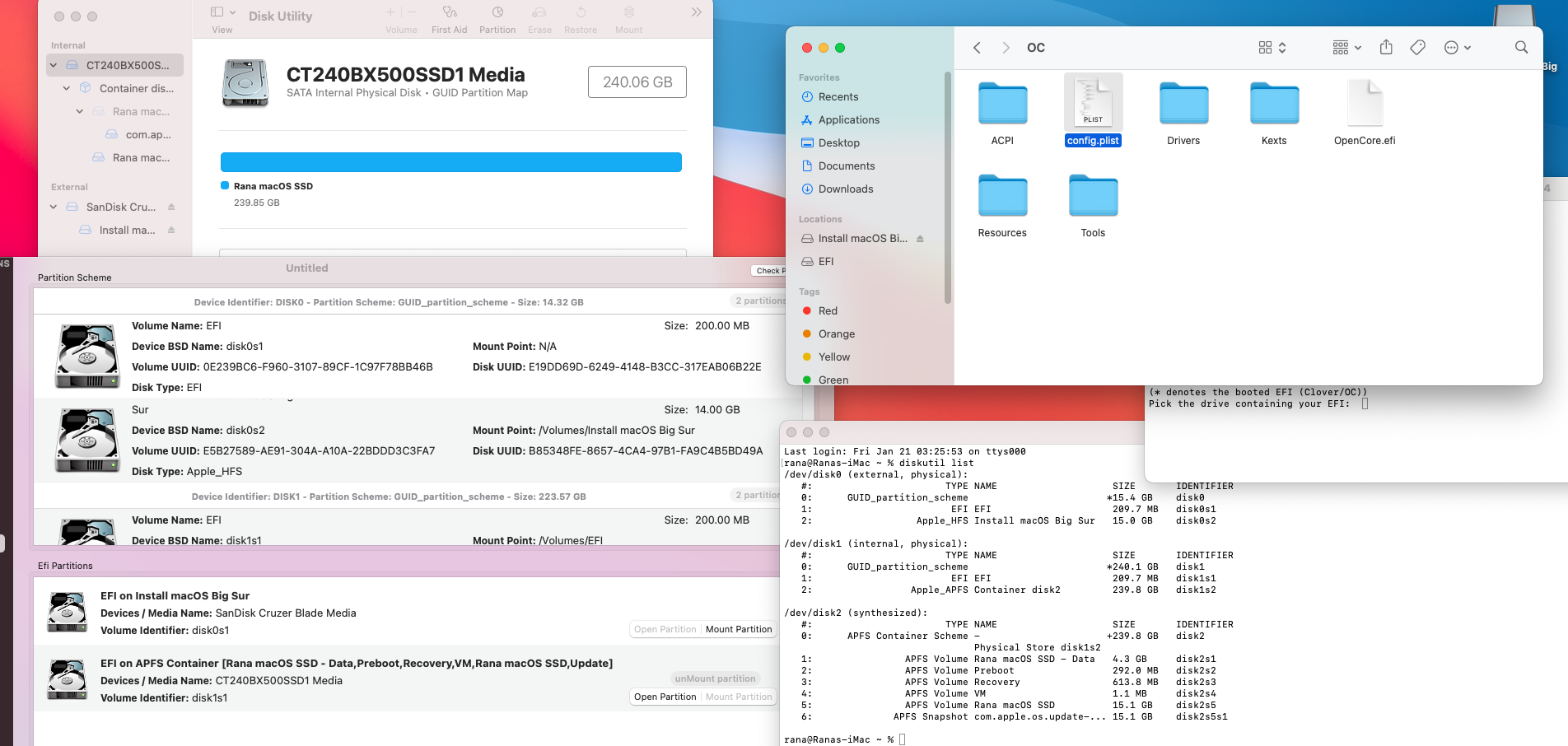Screen dimensions: 1568x746
Task: Click the Rana macOS SSD legend label
Action: tap(273, 187)
